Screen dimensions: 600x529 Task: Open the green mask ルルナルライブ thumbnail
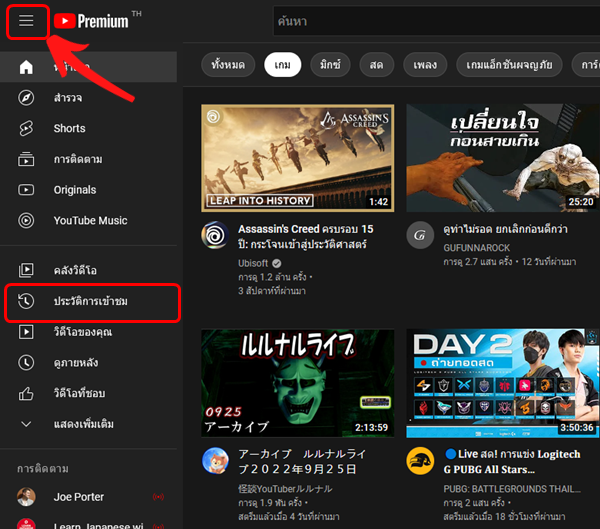[298, 383]
